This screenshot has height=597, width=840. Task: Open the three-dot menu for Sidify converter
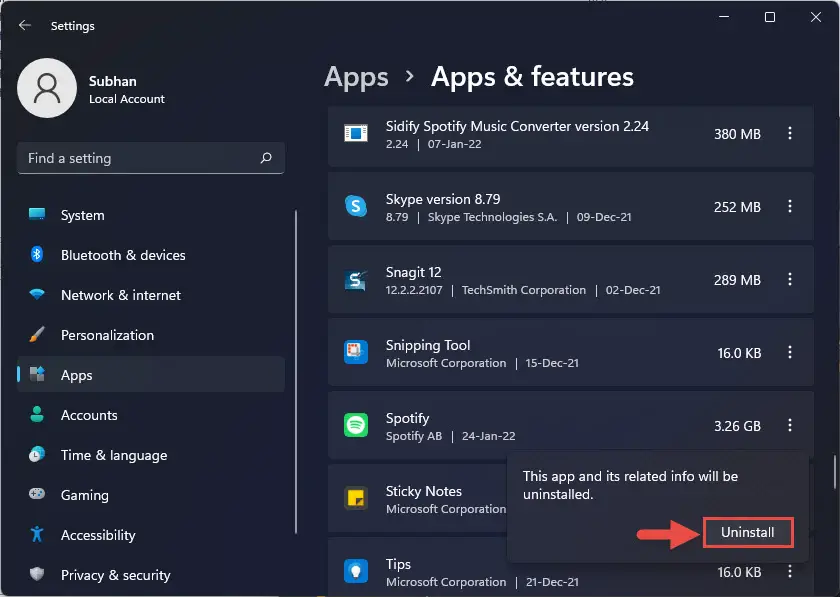point(790,133)
